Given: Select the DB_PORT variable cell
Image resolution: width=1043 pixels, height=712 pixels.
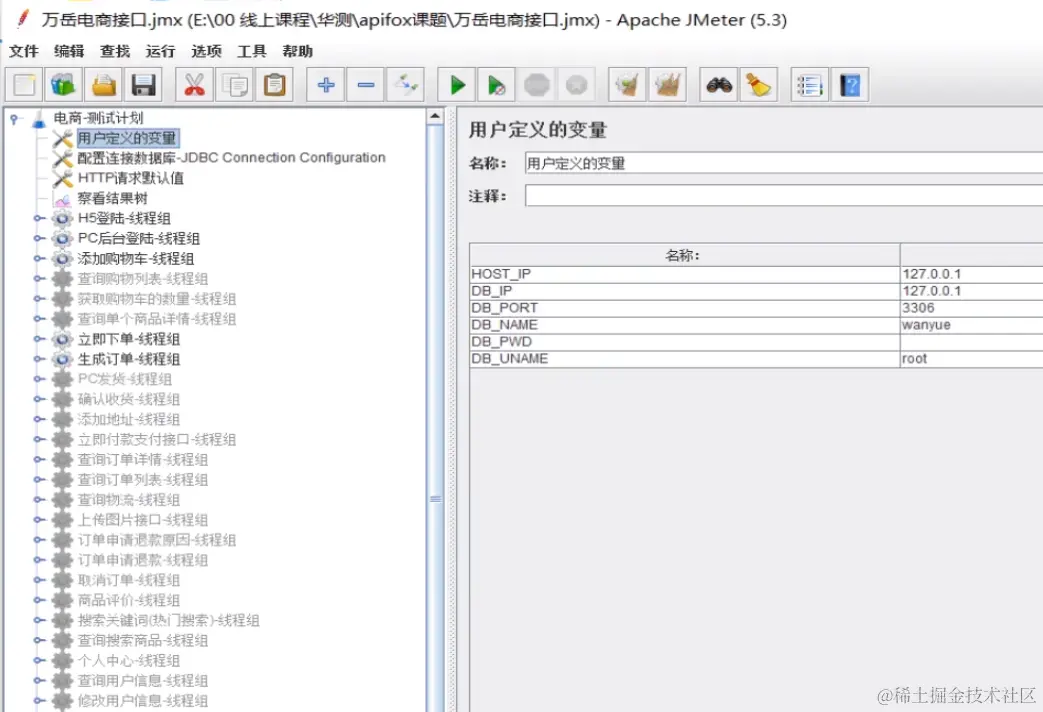Looking at the screenshot, I should 684,308.
